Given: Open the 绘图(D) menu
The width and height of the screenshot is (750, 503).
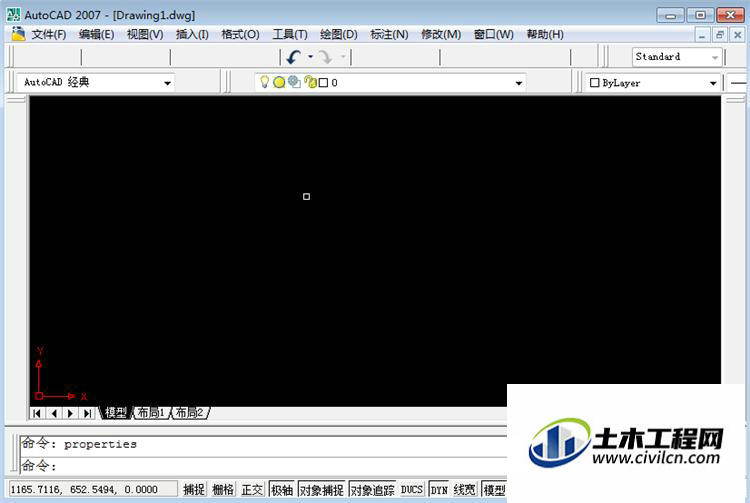Looking at the screenshot, I should [339, 34].
